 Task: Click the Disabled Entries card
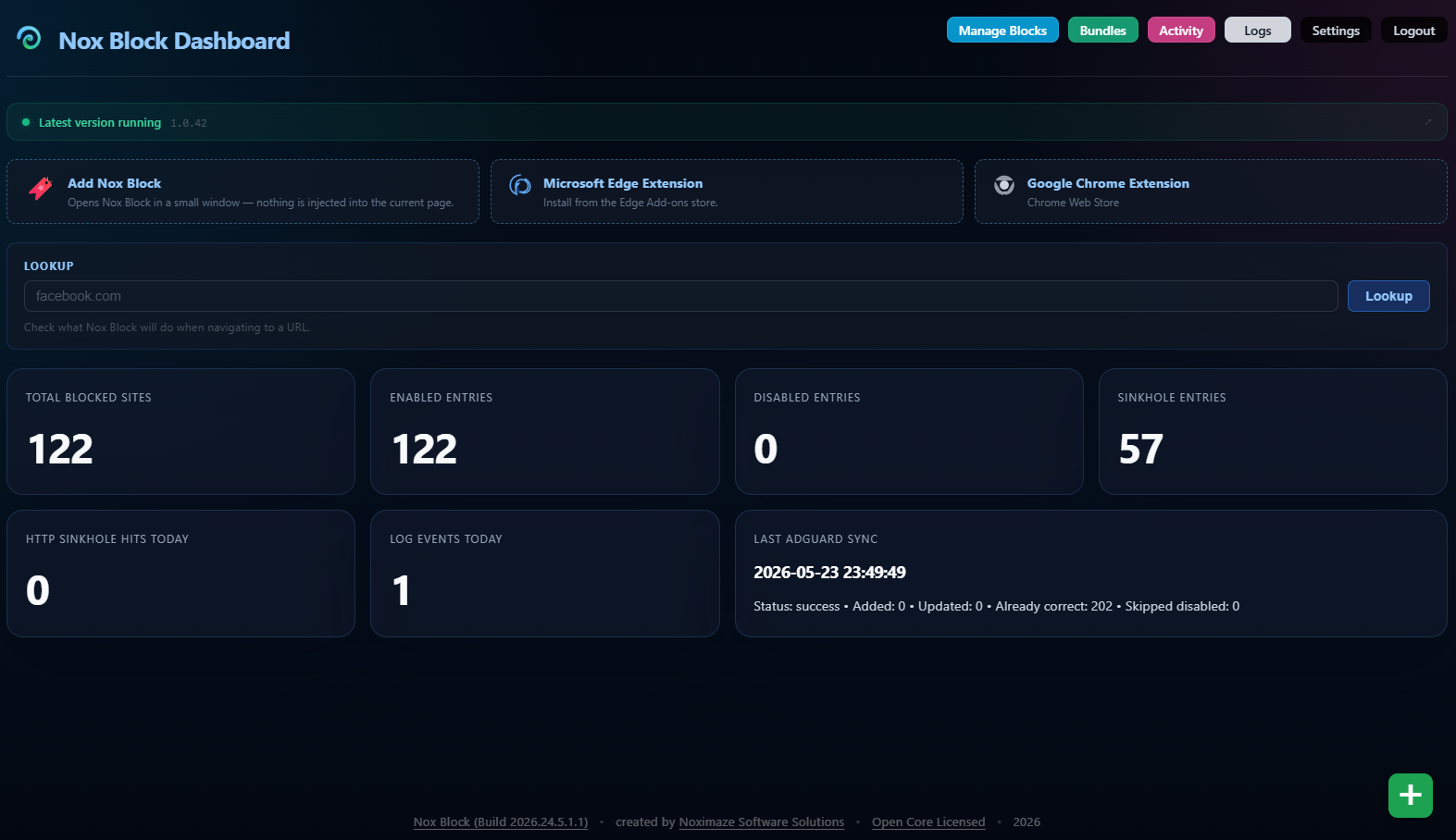tap(909, 432)
